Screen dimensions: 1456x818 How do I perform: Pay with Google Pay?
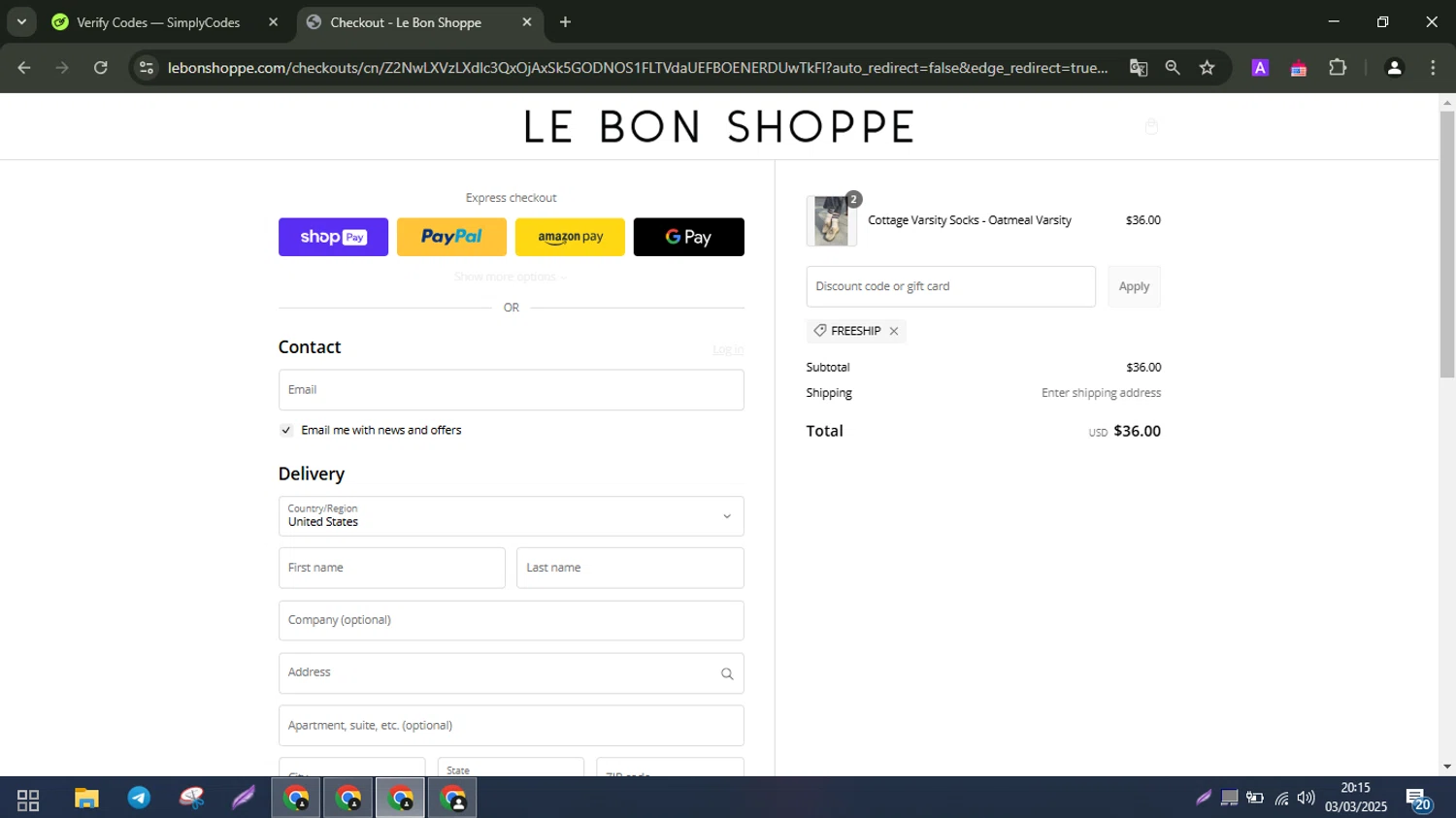pyautogui.click(x=688, y=237)
